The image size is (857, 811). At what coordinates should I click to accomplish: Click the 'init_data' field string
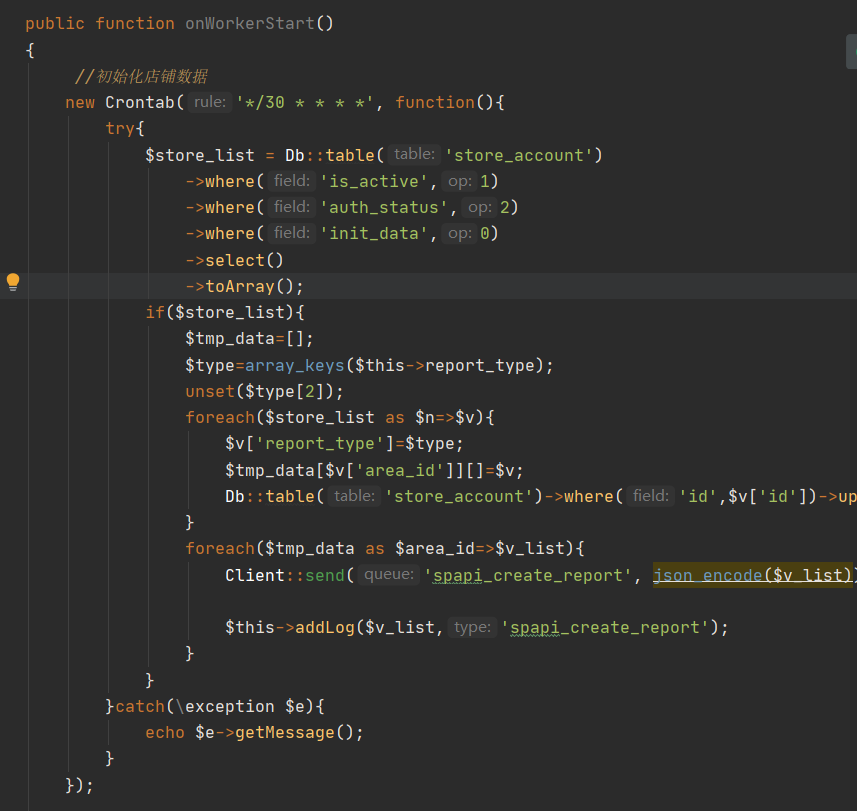[x=374, y=234]
